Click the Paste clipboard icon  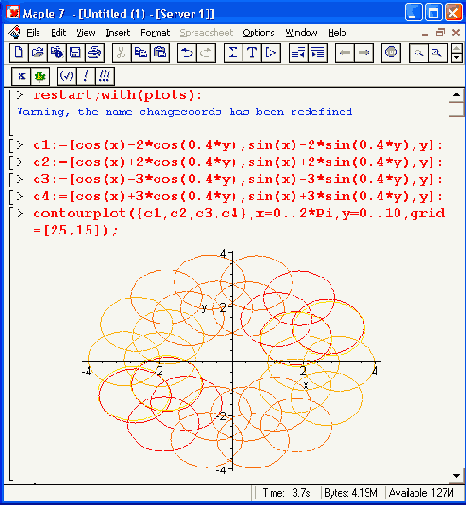pyautogui.click(x=160, y=53)
